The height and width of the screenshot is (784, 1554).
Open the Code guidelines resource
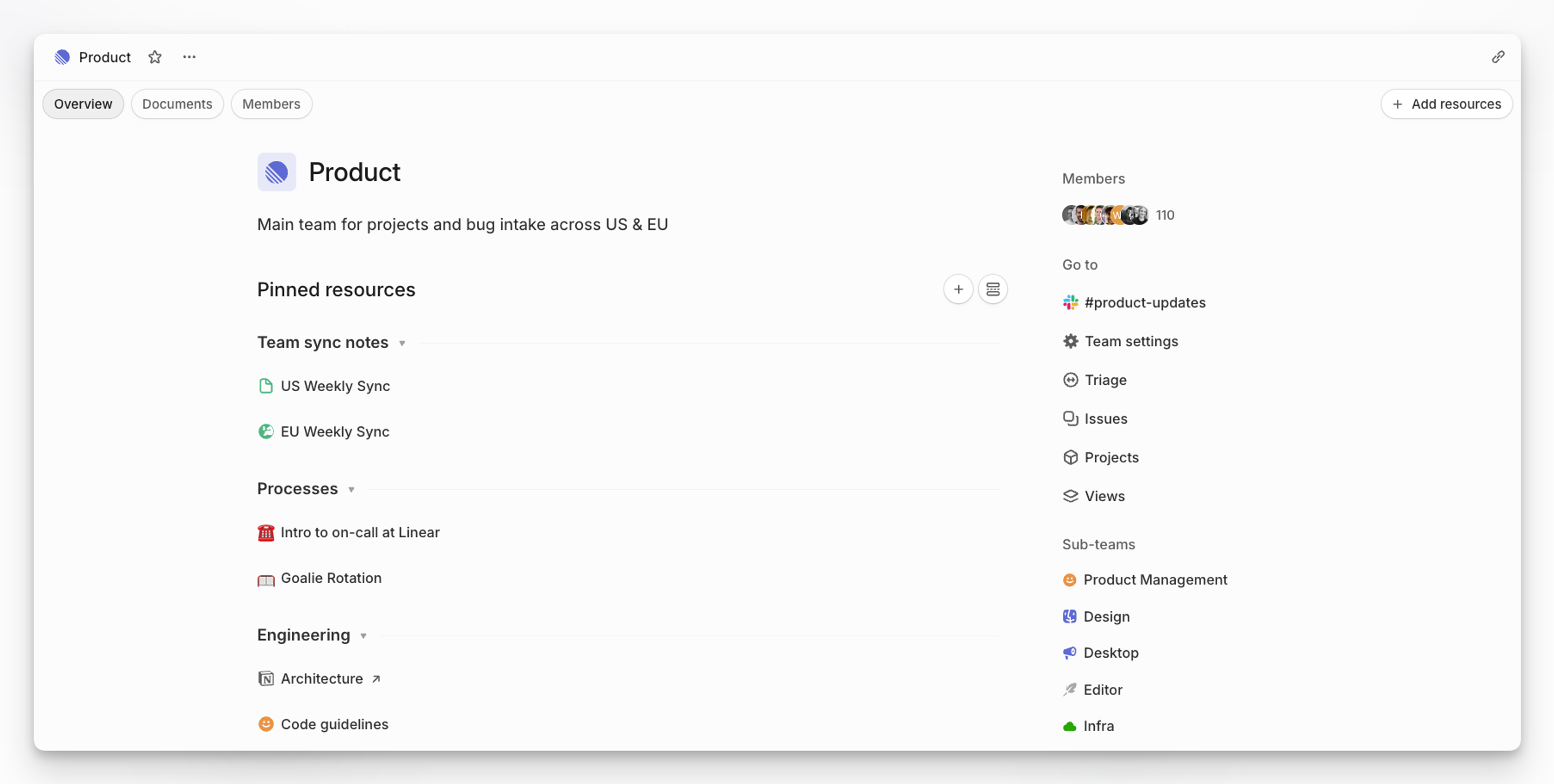(x=335, y=724)
